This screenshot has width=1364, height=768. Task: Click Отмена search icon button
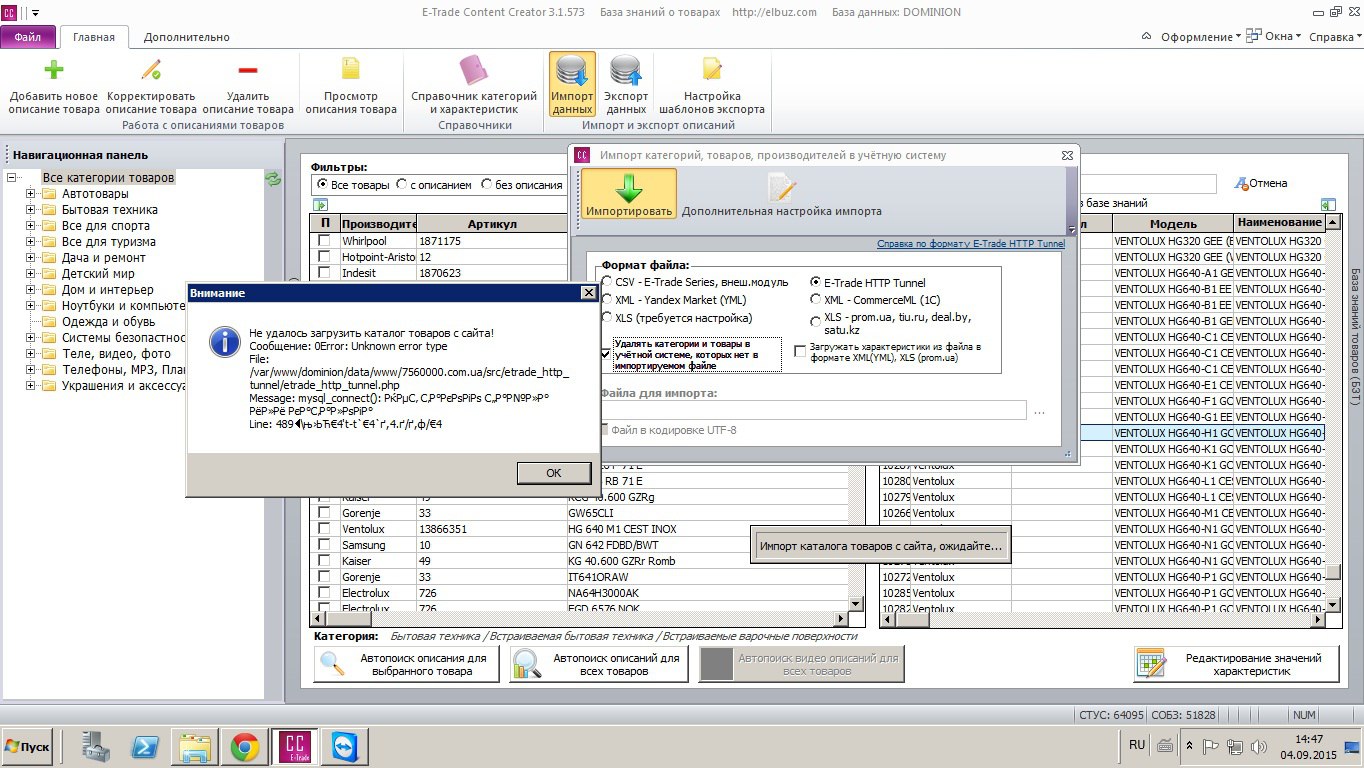coord(1260,183)
